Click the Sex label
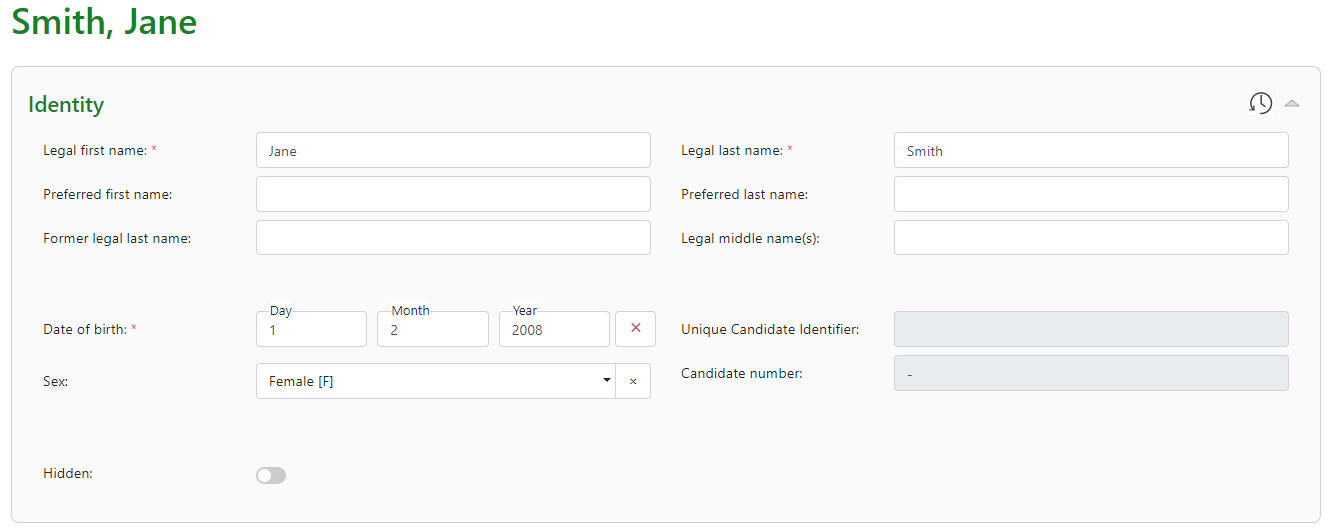 [x=56, y=381]
